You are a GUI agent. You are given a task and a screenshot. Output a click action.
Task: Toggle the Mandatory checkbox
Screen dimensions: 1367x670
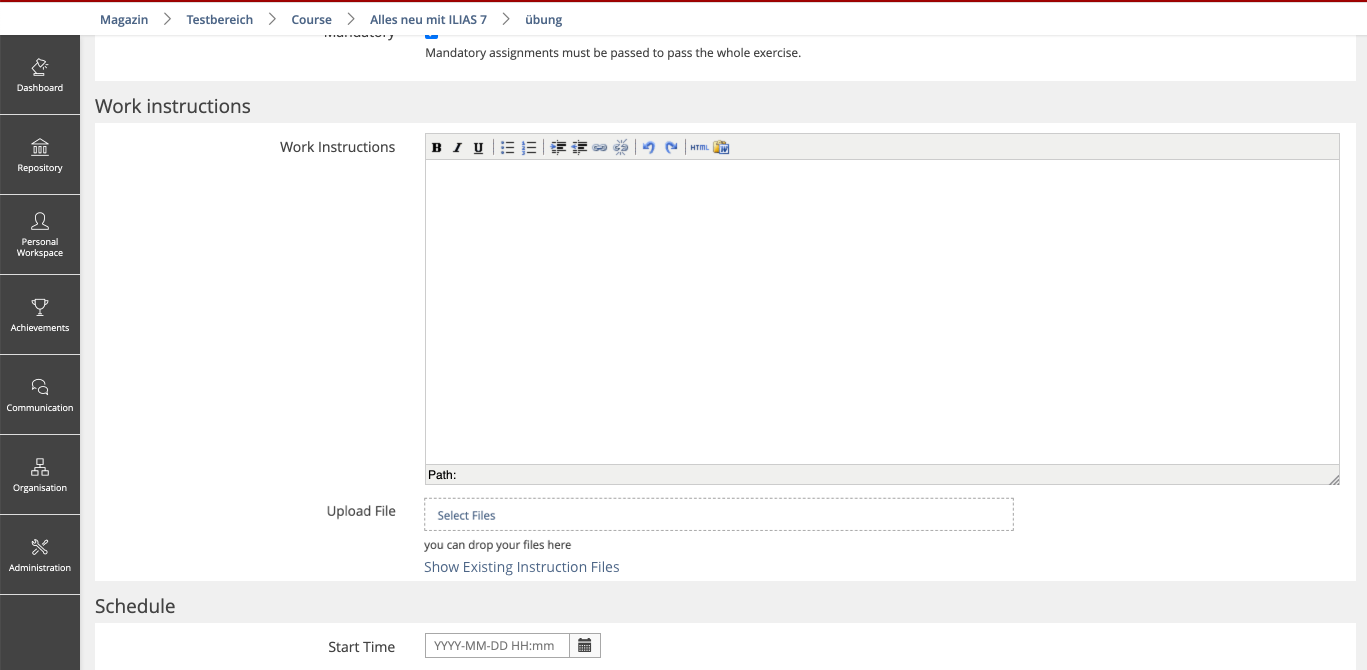tap(432, 36)
